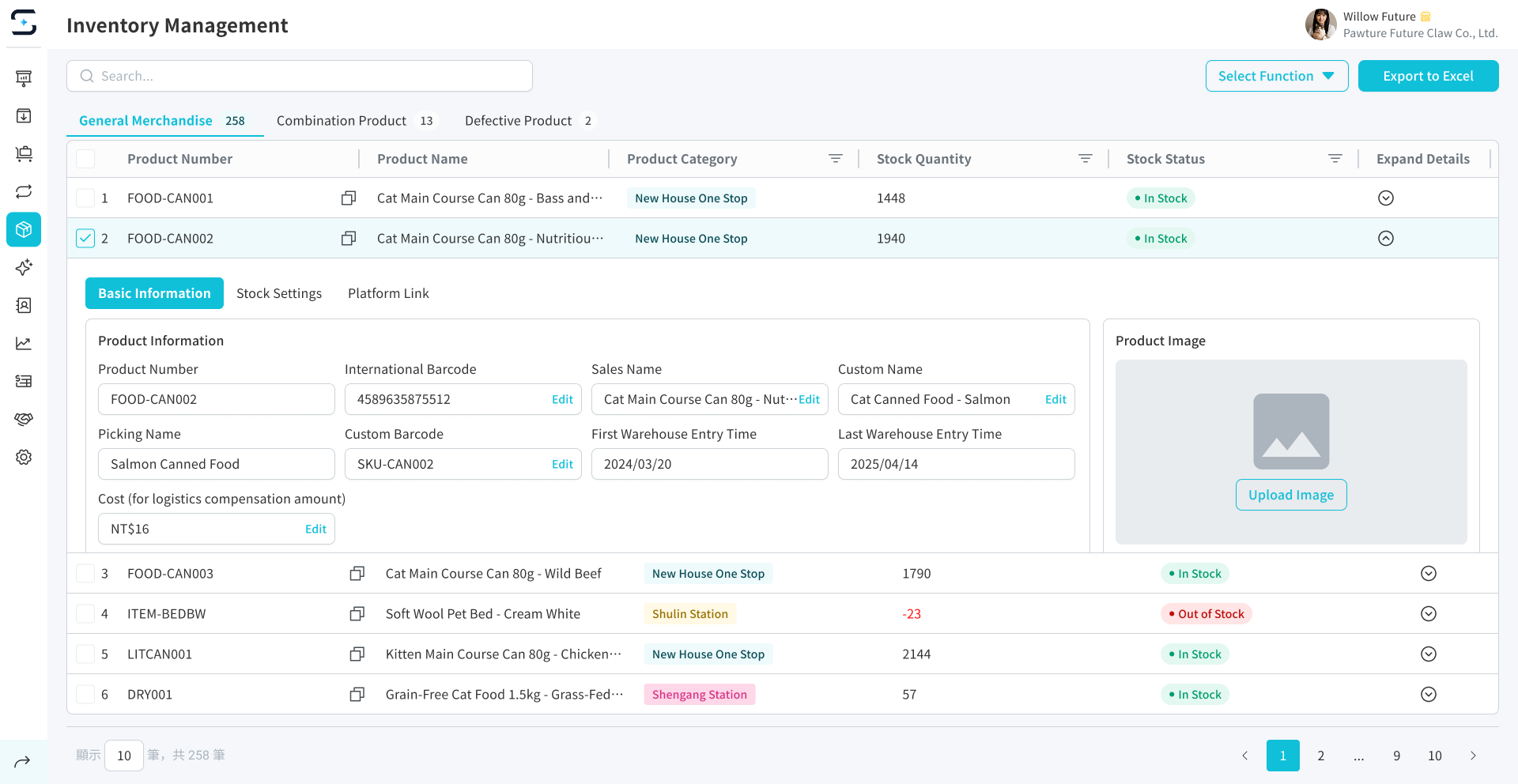Open the Select Function dropdown
The width and height of the screenshot is (1518, 784).
tap(1276, 76)
